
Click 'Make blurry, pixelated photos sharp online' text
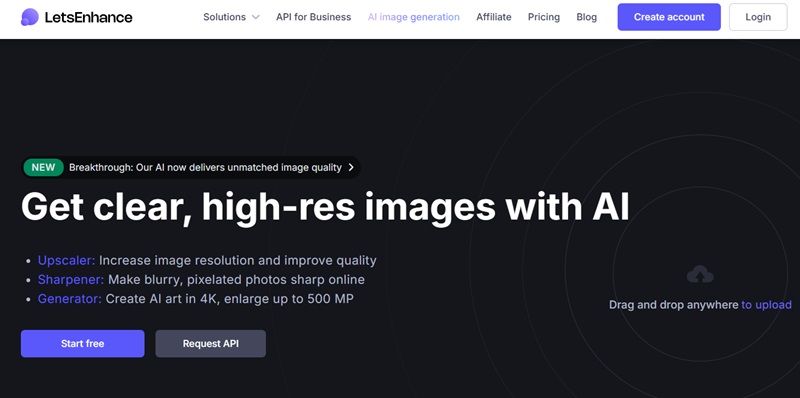pyautogui.click(x=236, y=280)
